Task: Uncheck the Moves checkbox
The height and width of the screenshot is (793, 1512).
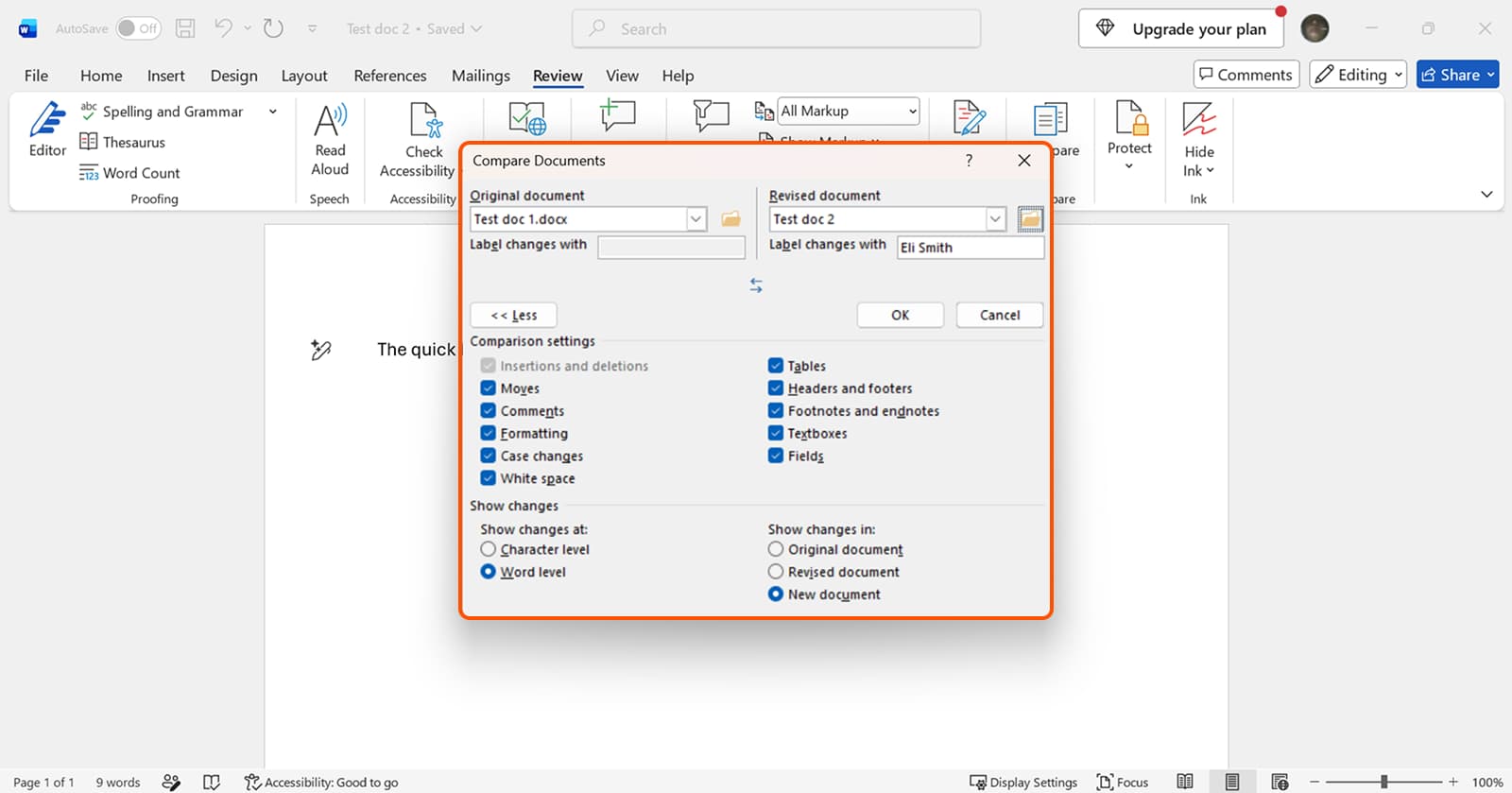Action: pos(488,388)
